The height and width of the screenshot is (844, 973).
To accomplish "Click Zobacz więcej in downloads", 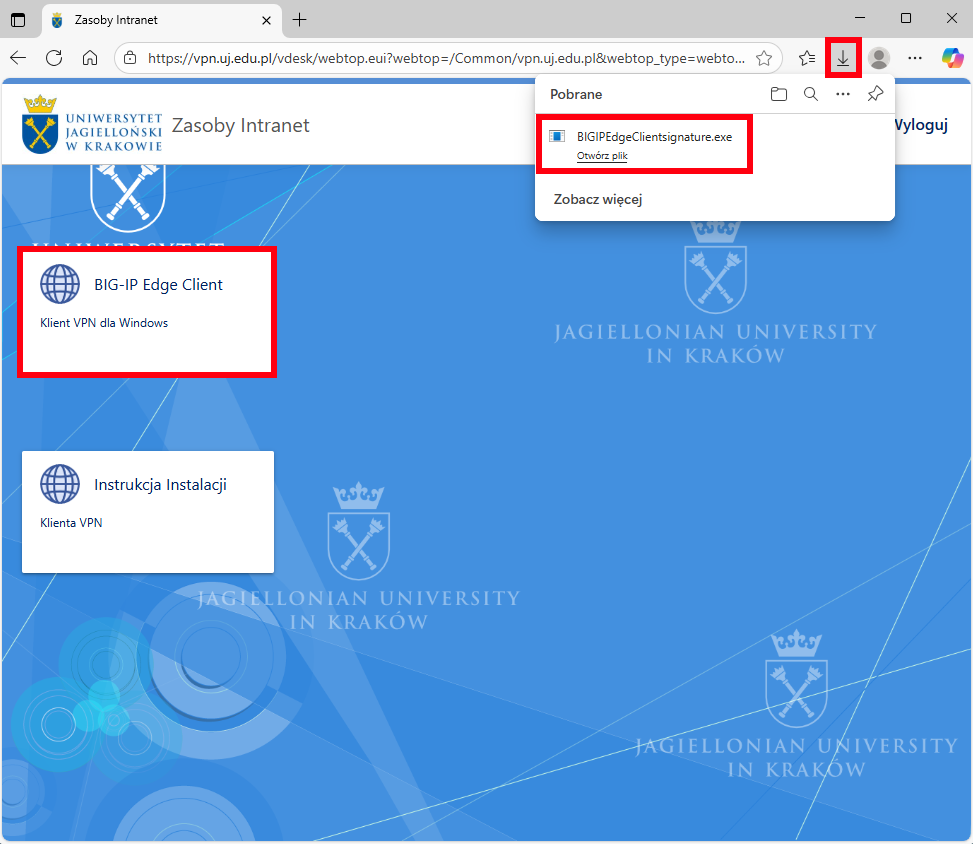I will pos(598,199).
